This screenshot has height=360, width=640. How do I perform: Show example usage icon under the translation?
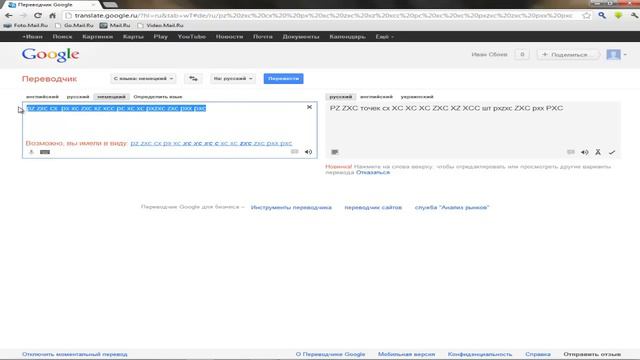pyautogui.click(x=335, y=152)
